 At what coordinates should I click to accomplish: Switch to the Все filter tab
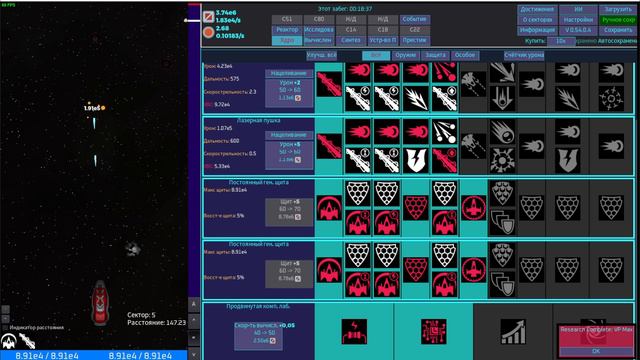click(x=376, y=55)
